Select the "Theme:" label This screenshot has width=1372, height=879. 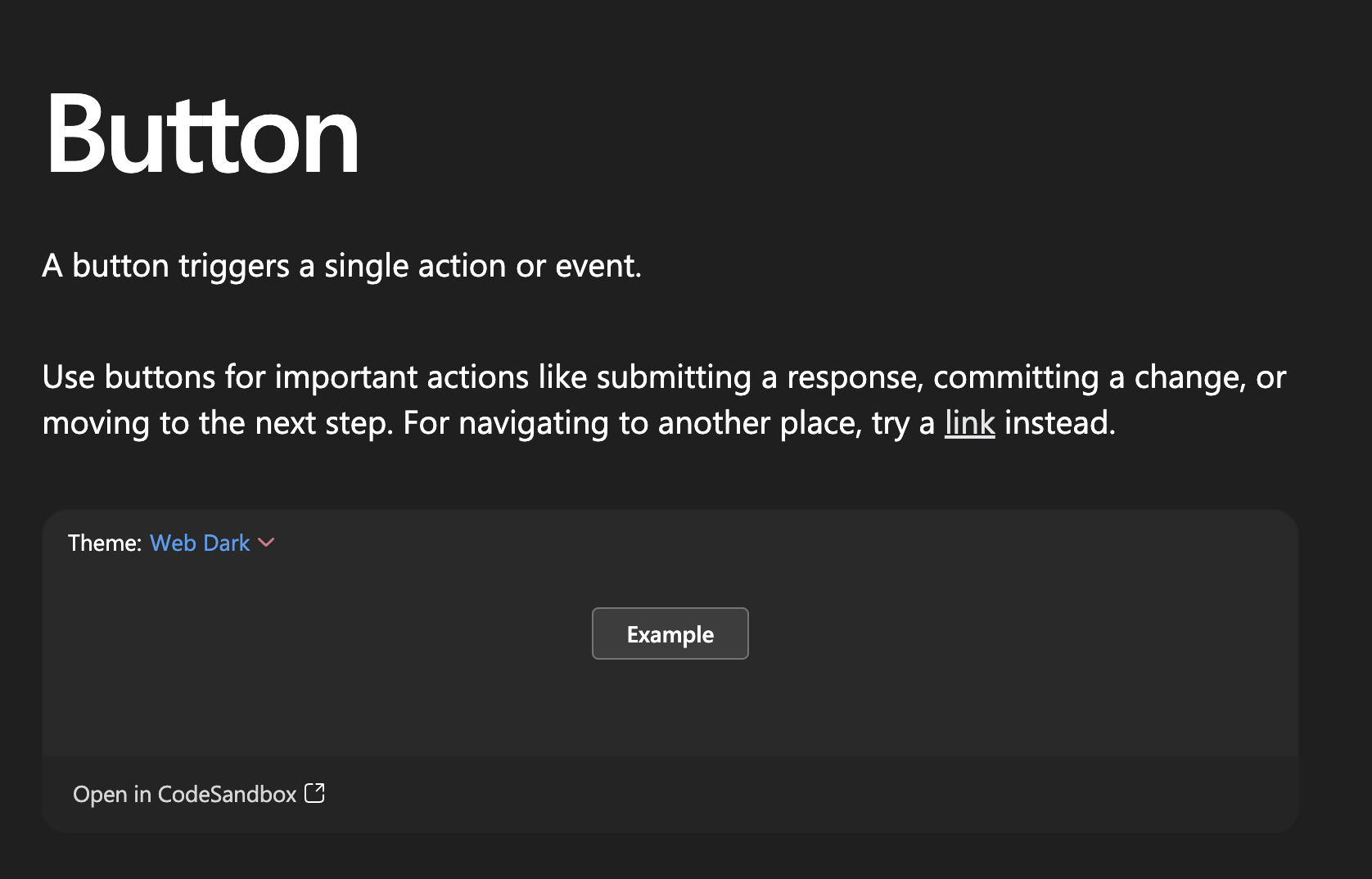point(105,543)
